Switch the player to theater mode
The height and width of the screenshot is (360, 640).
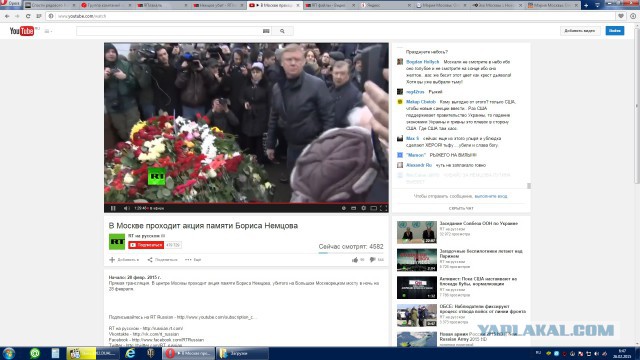click(x=373, y=208)
